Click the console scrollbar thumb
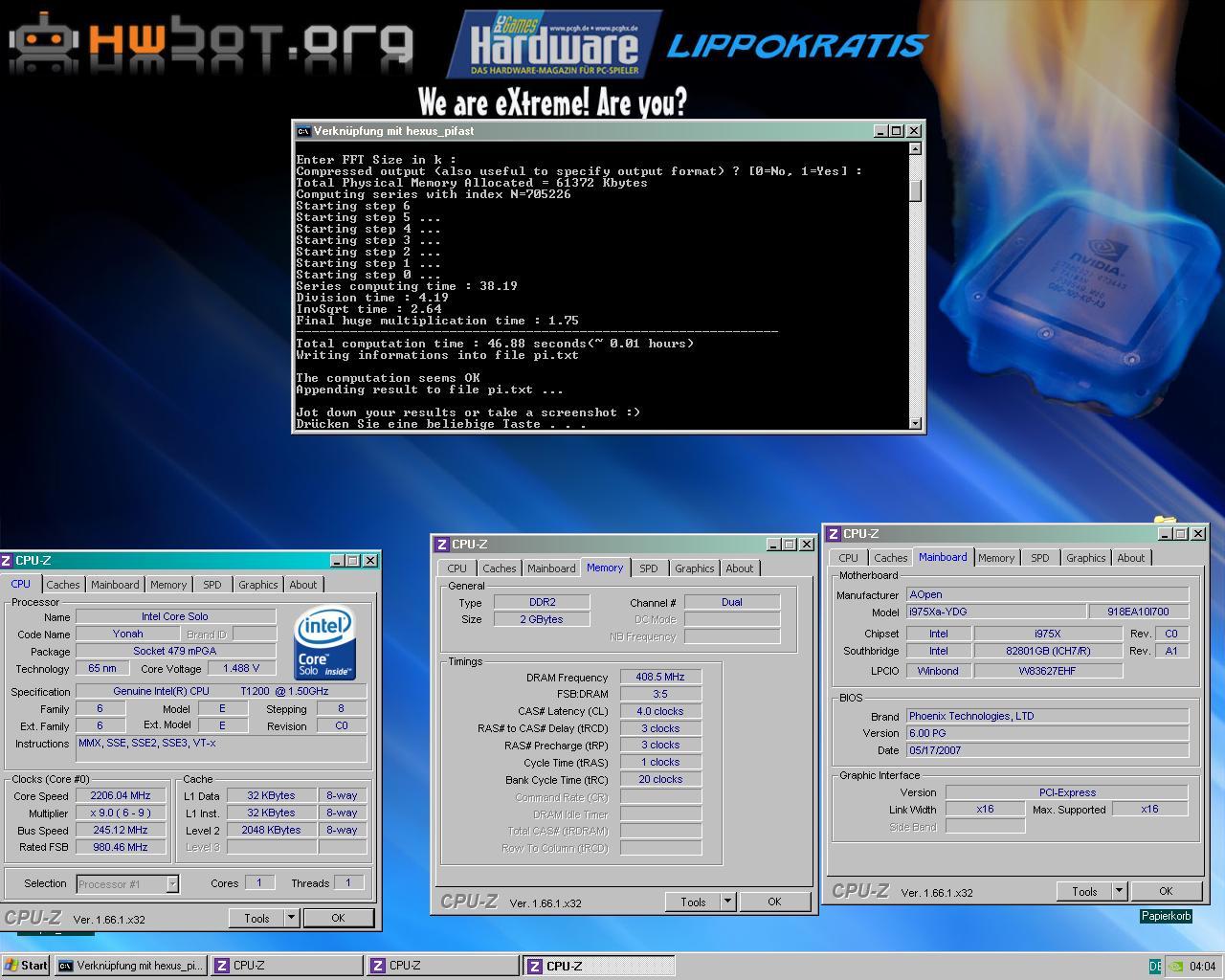Viewport: 1225px width, 980px height. (915, 190)
